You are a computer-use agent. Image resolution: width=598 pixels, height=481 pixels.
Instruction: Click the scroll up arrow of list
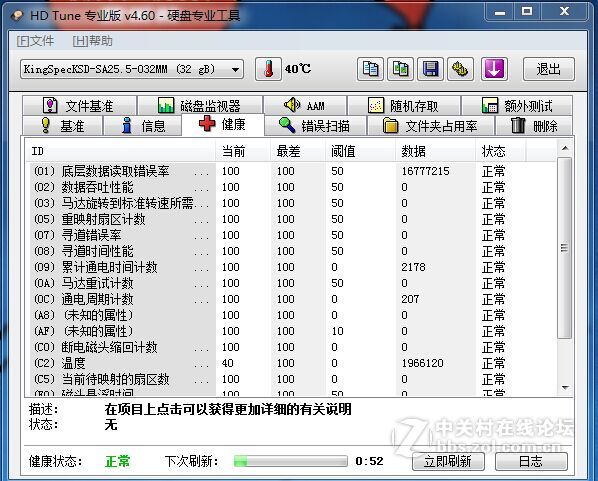click(565, 148)
